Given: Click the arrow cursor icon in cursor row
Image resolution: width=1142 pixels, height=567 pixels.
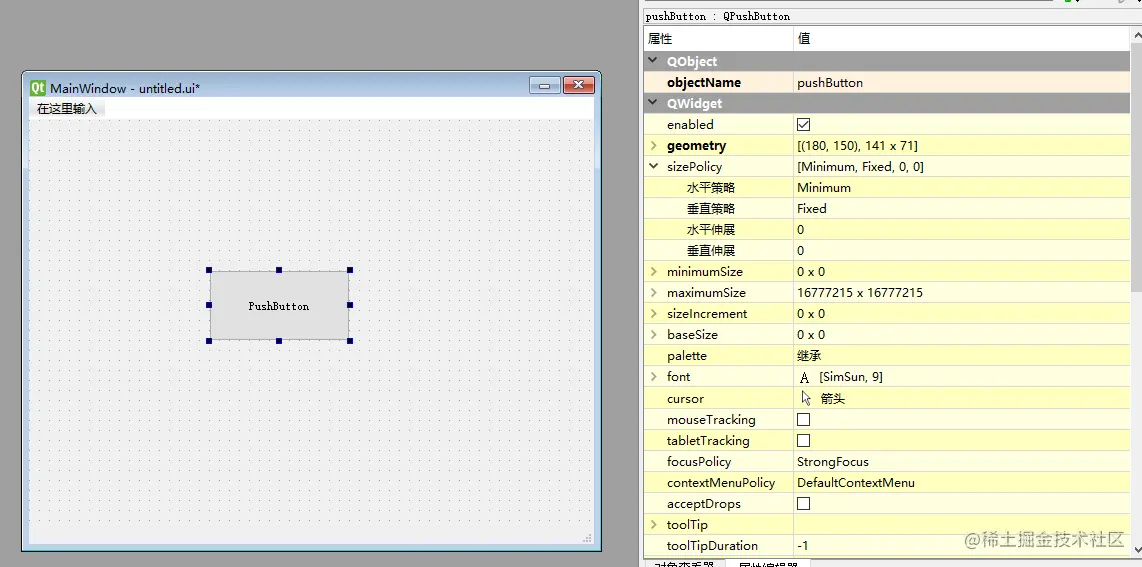Looking at the screenshot, I should coord(806,398).
